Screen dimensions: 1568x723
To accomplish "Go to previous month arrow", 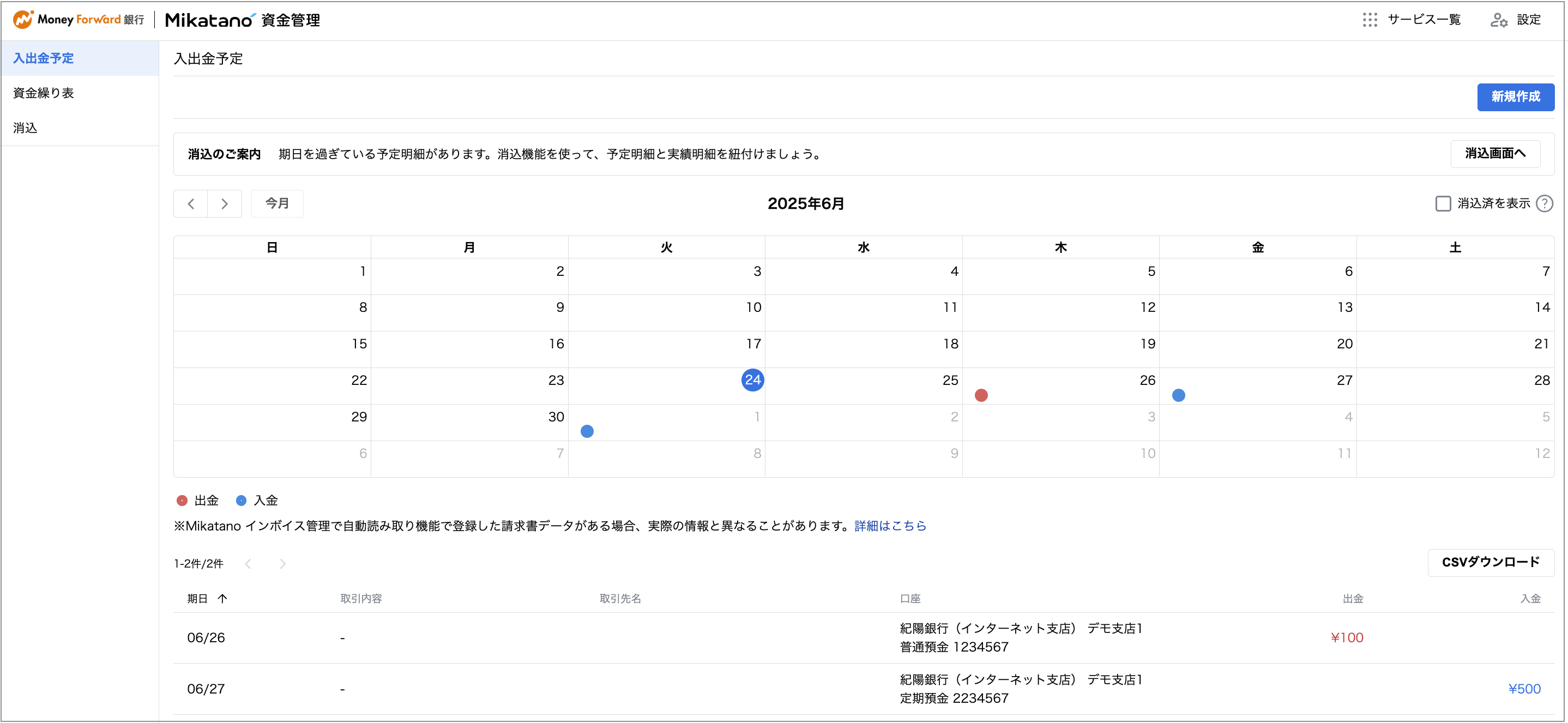I will coord(191,204).
